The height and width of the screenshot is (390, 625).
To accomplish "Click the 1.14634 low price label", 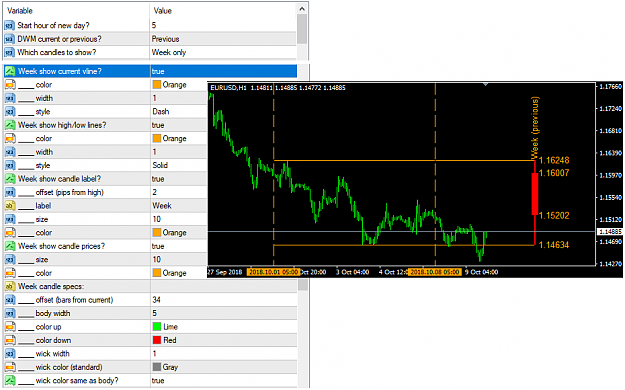I will 554,245.
